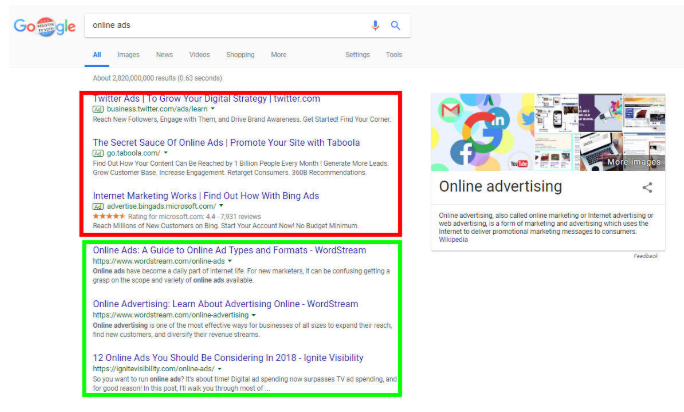
Task: Click the Ad badge beside business.twitter.com
Action: [98, 109]
